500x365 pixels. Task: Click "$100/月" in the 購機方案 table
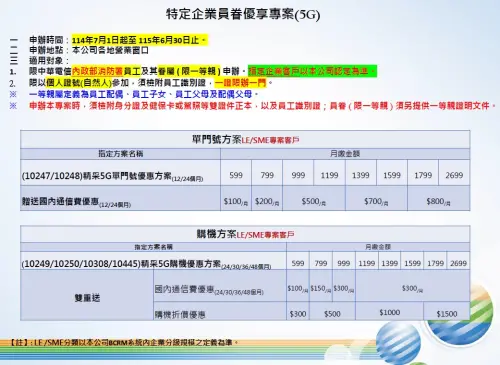(298, 289)
